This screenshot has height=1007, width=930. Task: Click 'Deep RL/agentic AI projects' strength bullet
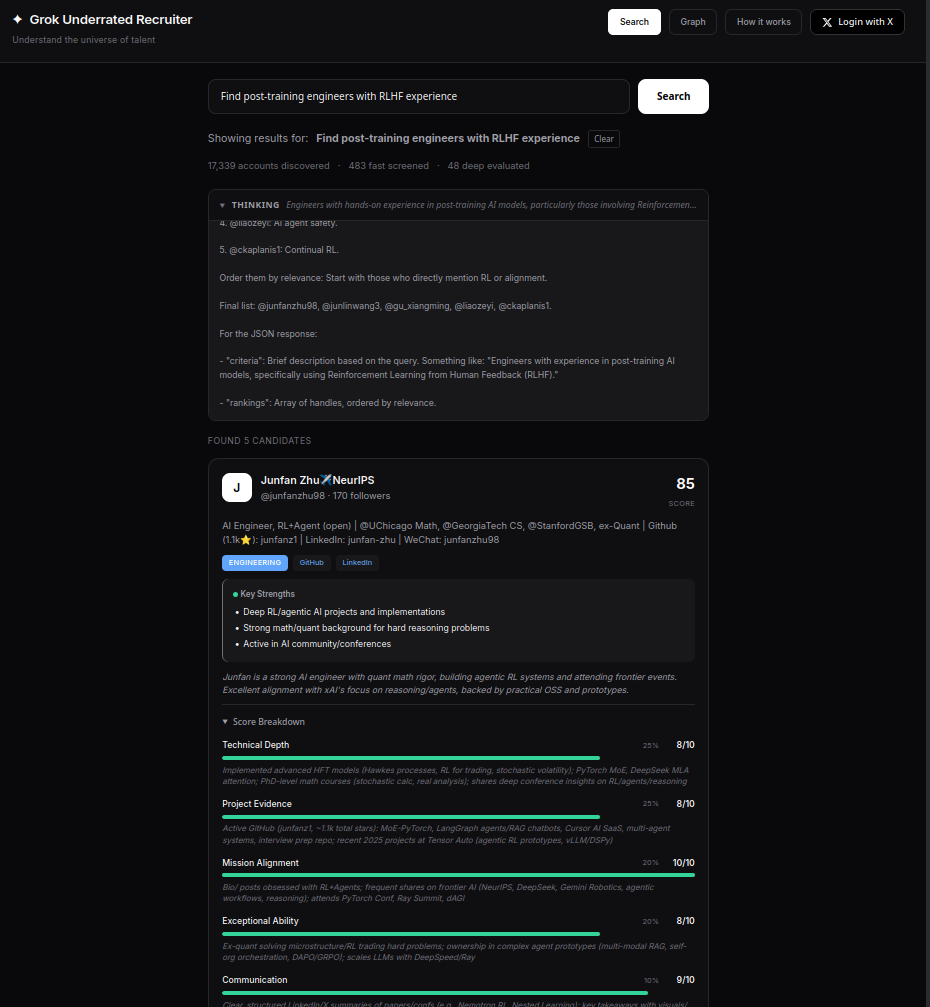click(x=344, y=612)
